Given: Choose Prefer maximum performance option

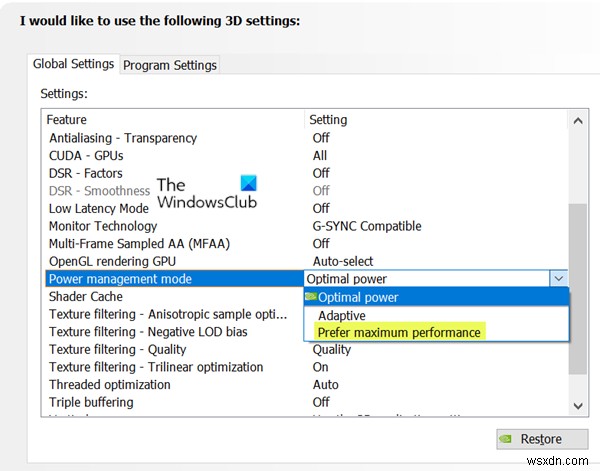Looking at the screenshot, I should tap(399, 332).
